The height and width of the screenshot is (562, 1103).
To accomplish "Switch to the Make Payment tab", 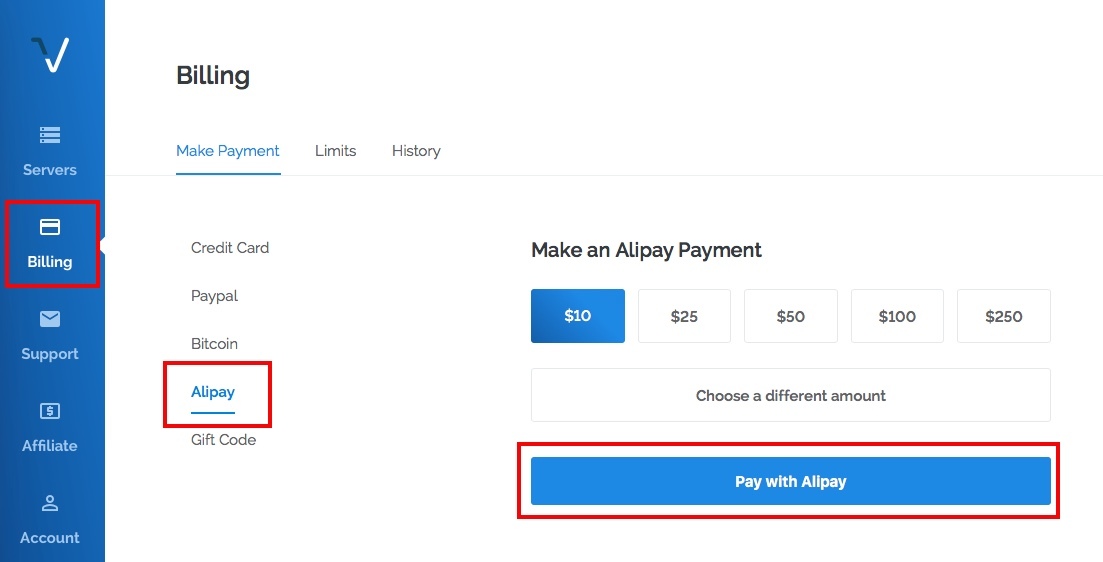I will tap(228, 151).
